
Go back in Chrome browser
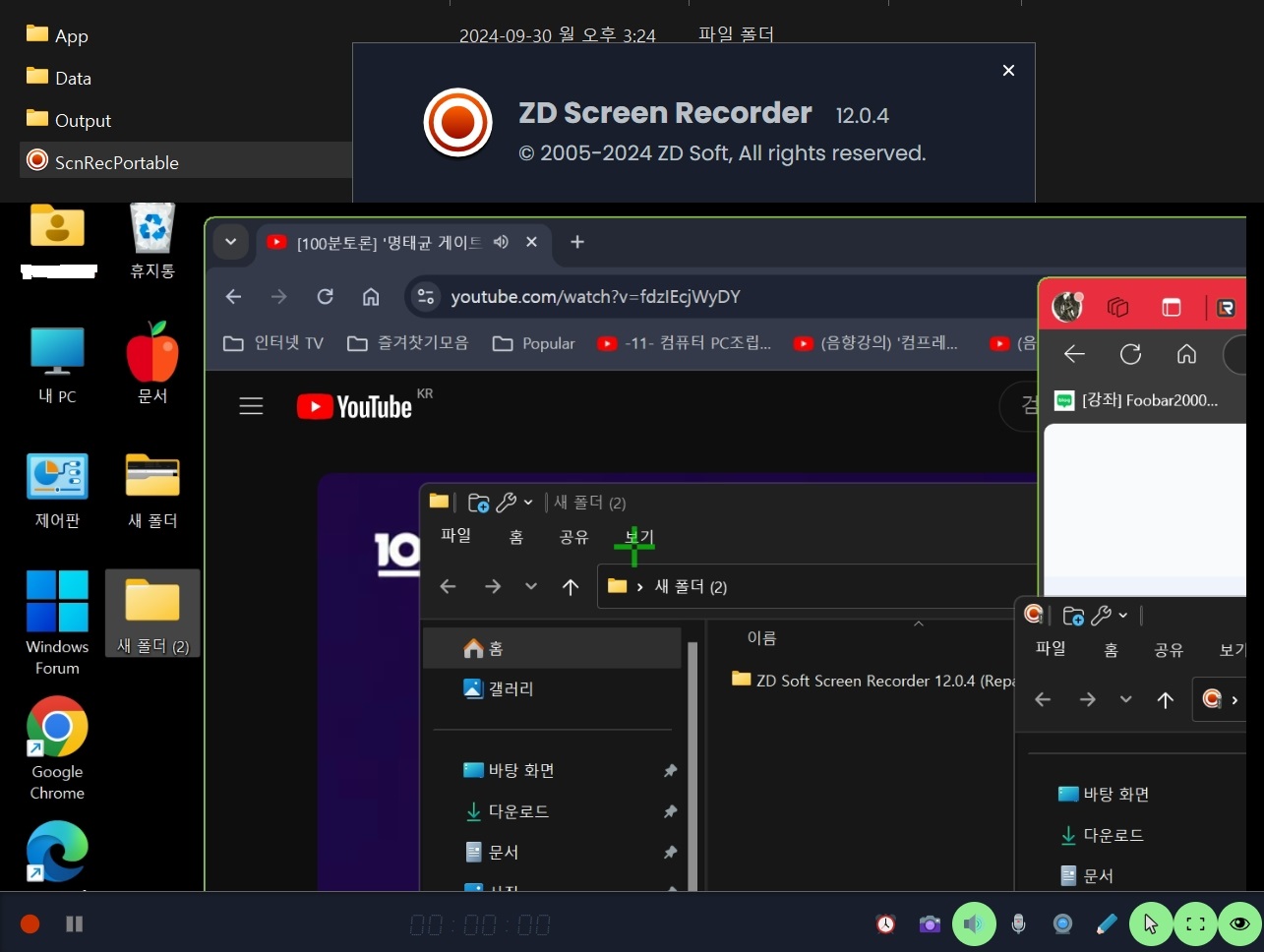(233, 296)
